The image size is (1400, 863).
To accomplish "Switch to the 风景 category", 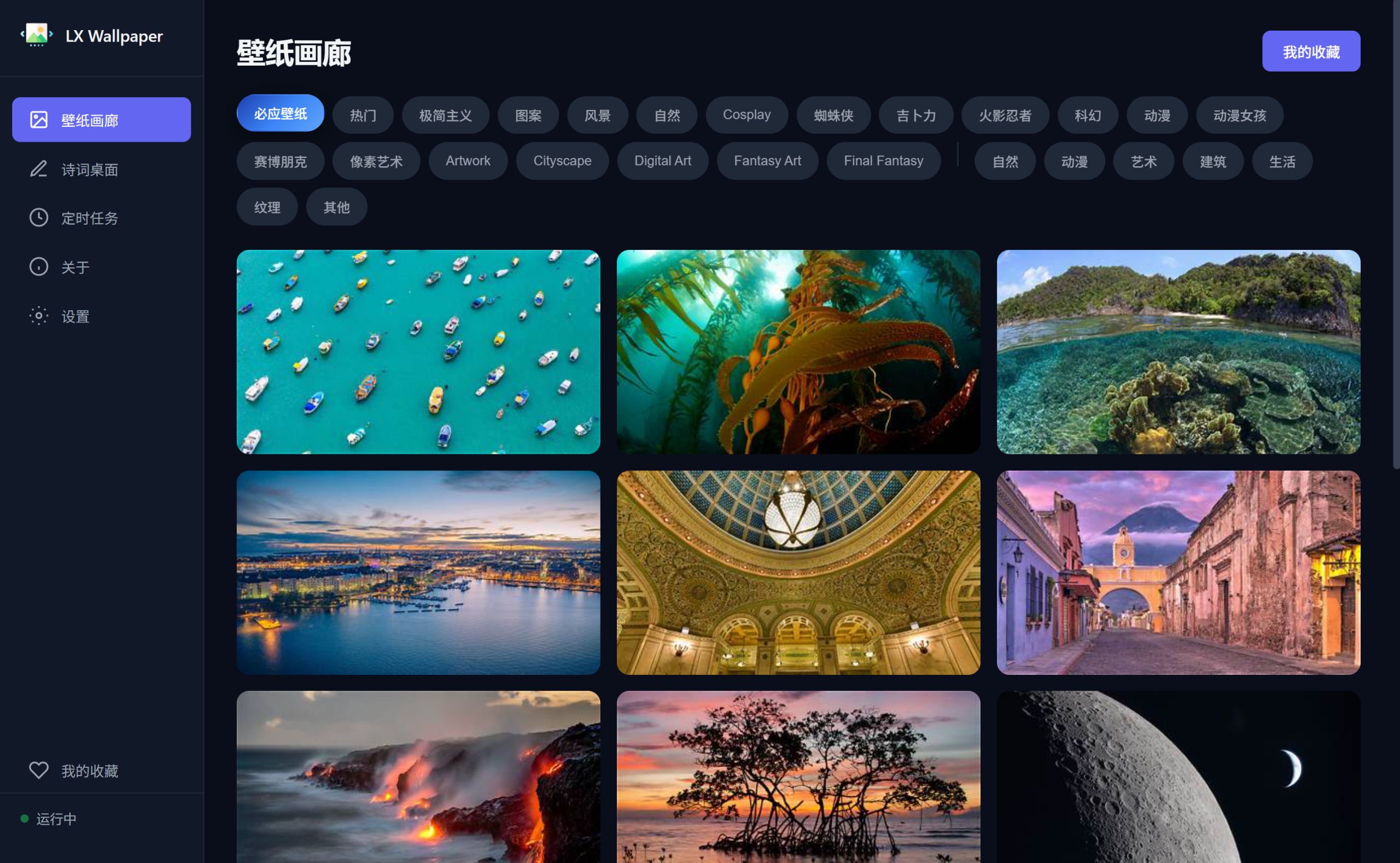I will (x=598, y=115).
